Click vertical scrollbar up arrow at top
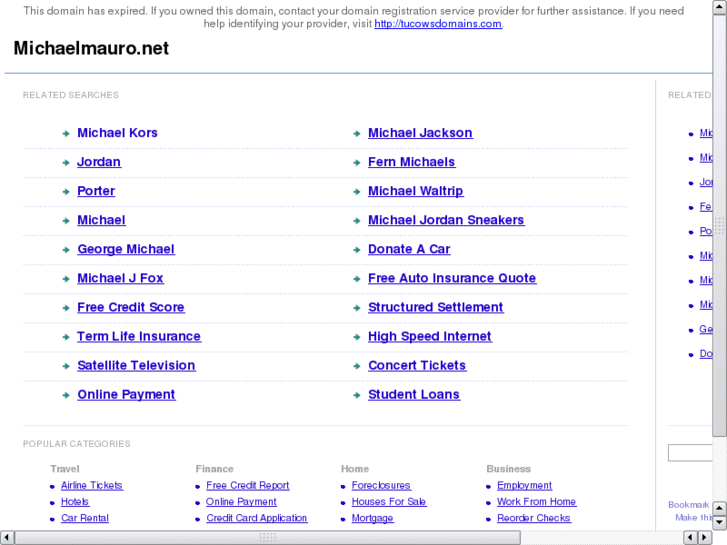This screenshot has width=727, height=545. (720, 6)
